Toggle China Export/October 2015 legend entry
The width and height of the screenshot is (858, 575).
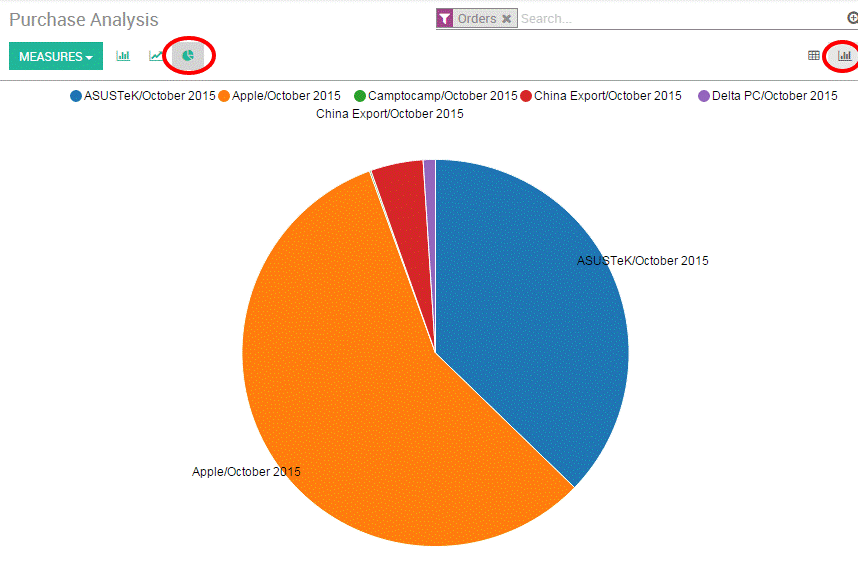(x=601, y=96)
